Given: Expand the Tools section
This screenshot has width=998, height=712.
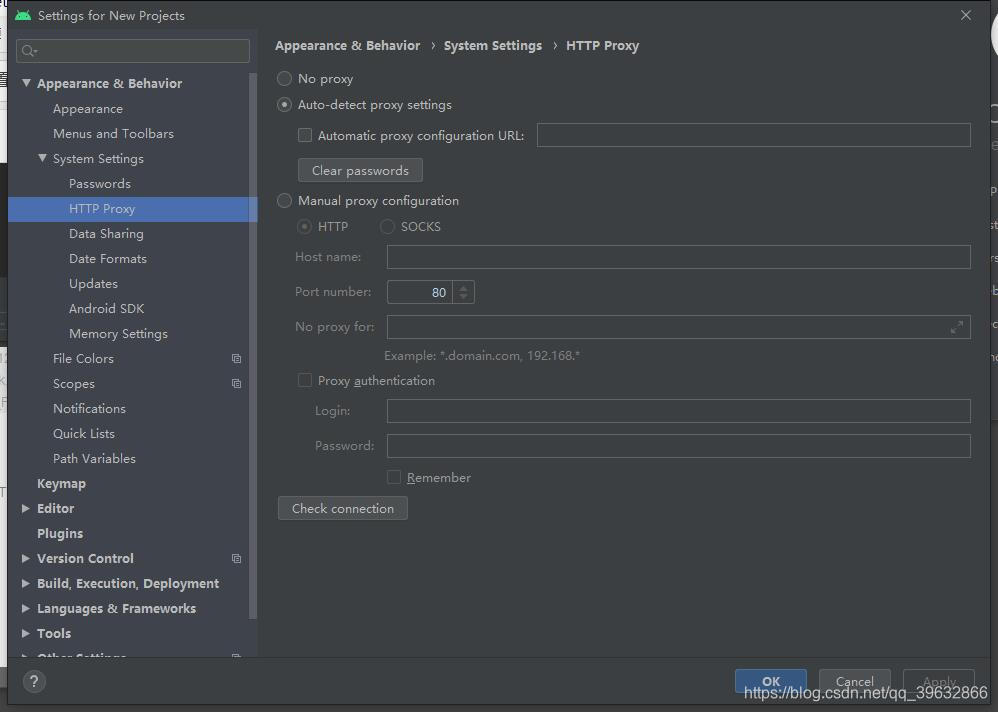Looking at the screenshot, I should coord(25,633).
